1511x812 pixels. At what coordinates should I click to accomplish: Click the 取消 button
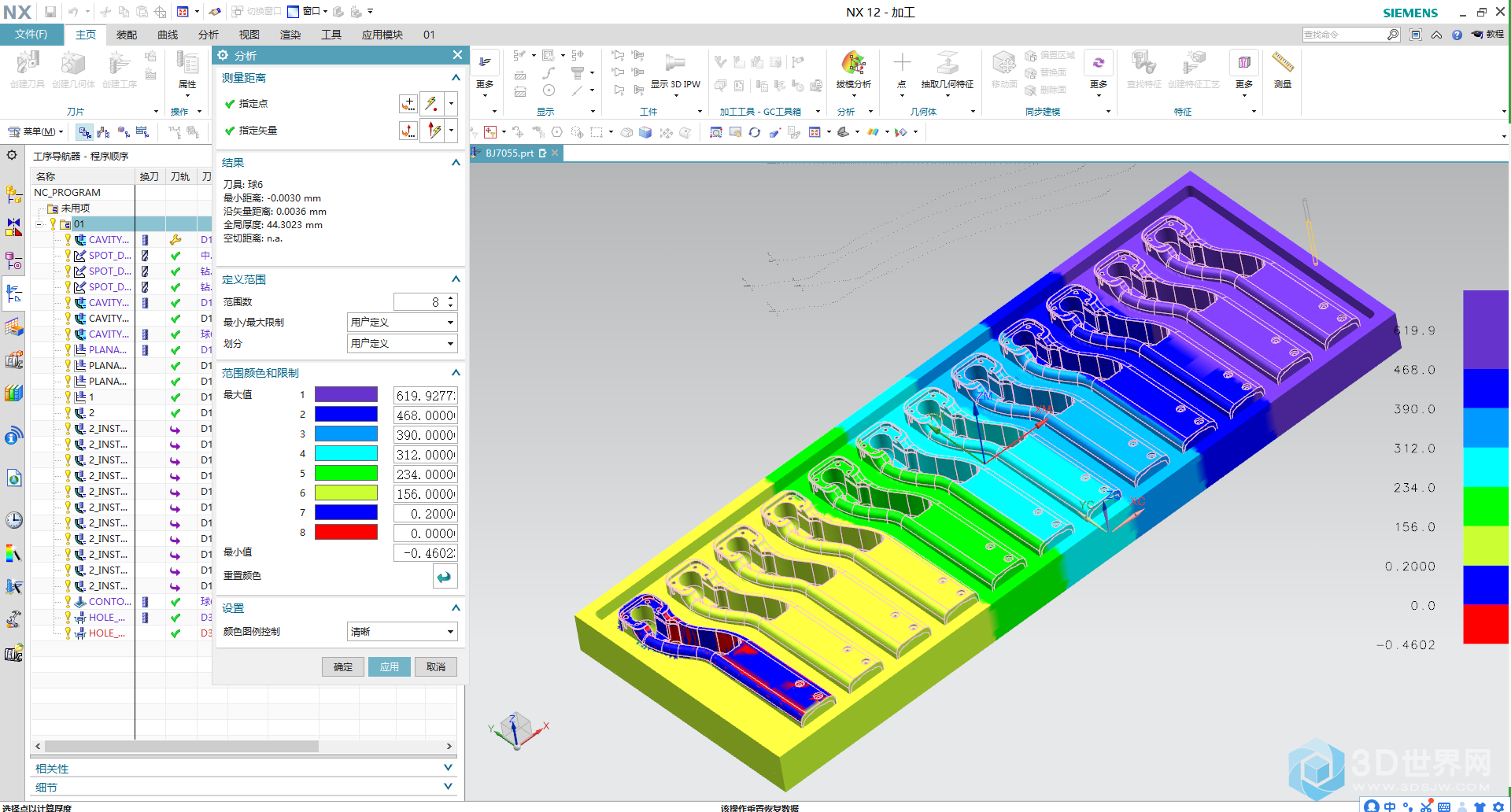pyautogui.click(x=436, y=667)
